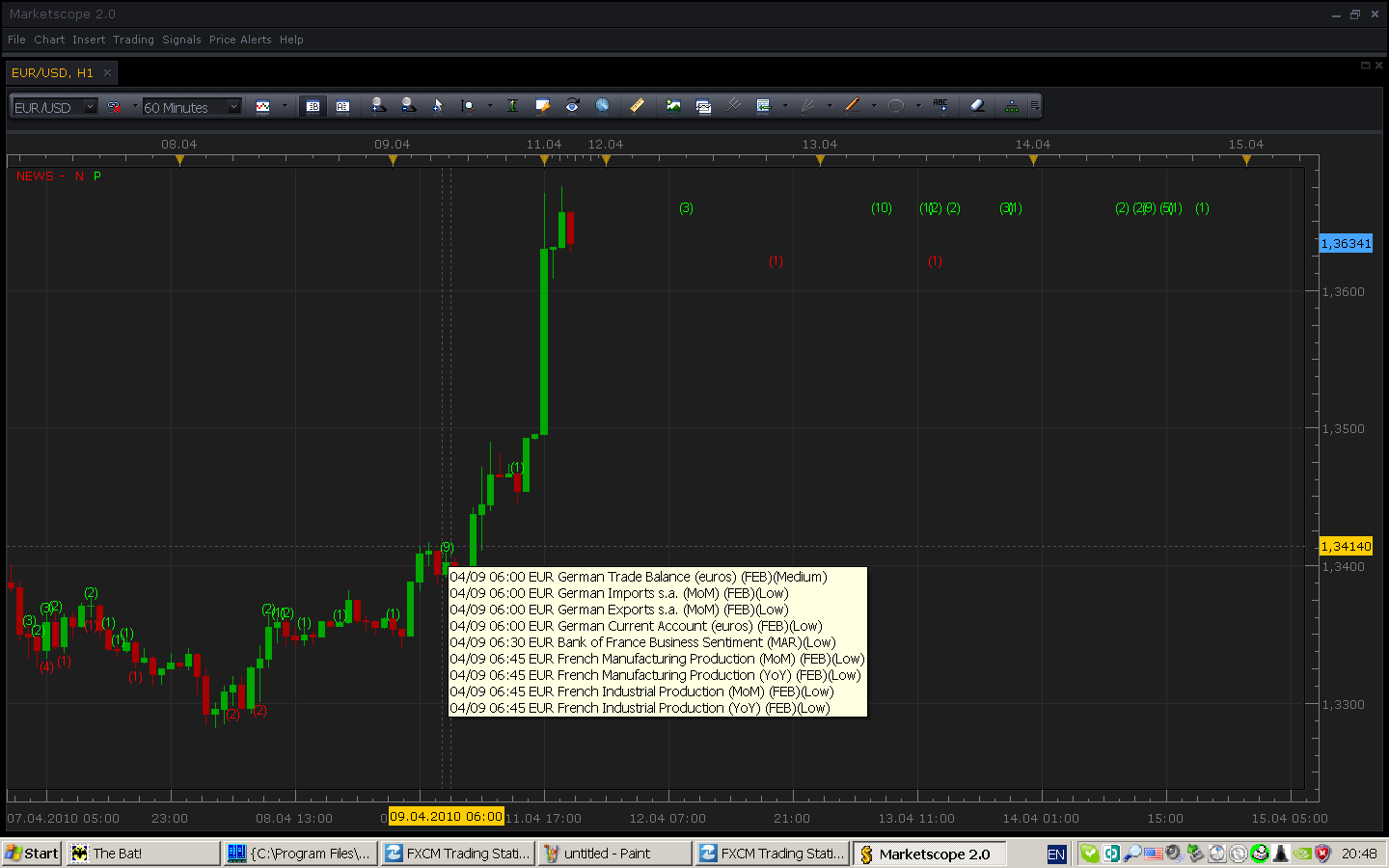The image size is (1389, 868).
Task: Open the Trading menu
Action: click(133, 40)
